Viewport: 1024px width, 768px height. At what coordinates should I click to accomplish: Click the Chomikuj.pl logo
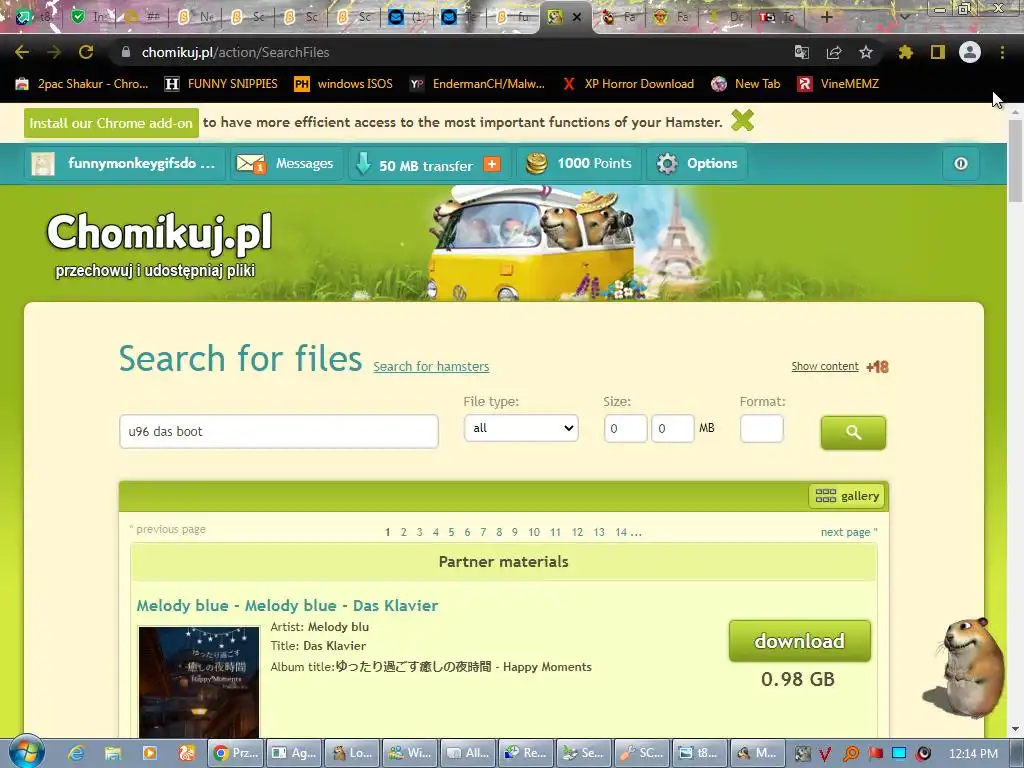click(159, 232)
